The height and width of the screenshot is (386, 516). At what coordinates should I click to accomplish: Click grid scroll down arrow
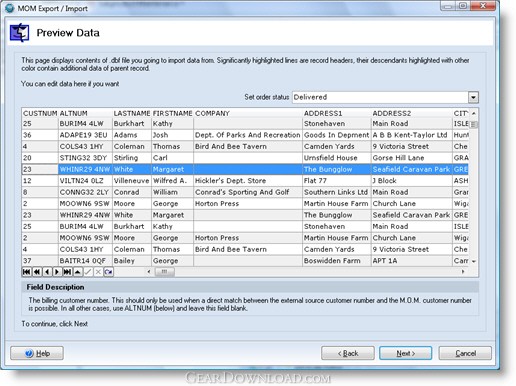[x=474, y=261]
